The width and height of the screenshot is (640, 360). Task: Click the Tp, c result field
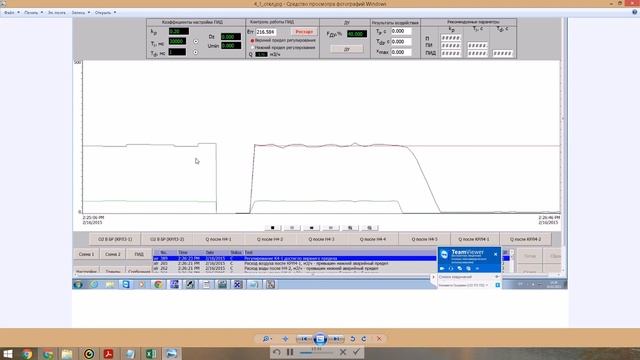pyautogui.click(x=401, y=31)
